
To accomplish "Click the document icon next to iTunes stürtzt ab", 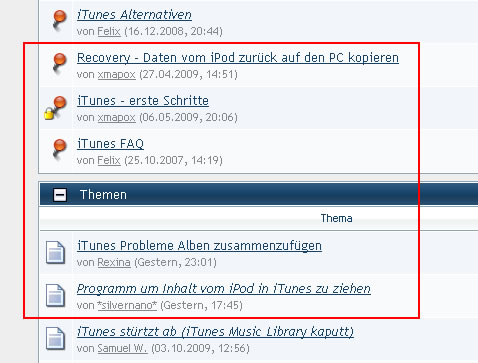I will [x=55, y=338].
